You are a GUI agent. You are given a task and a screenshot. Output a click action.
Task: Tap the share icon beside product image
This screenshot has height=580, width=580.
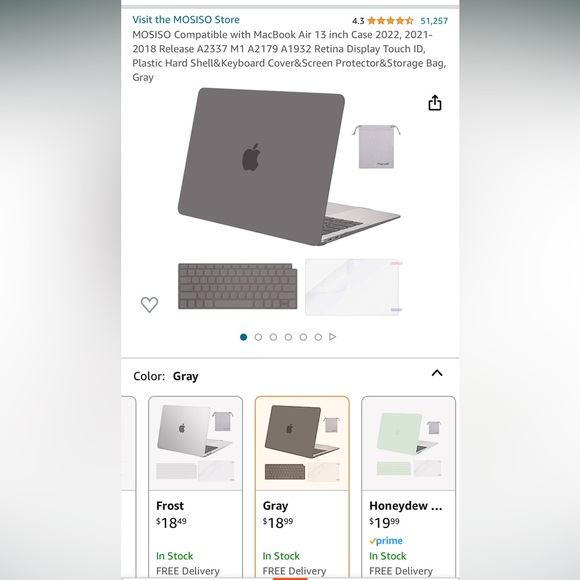pyautogui.click(x=435, y=103)
